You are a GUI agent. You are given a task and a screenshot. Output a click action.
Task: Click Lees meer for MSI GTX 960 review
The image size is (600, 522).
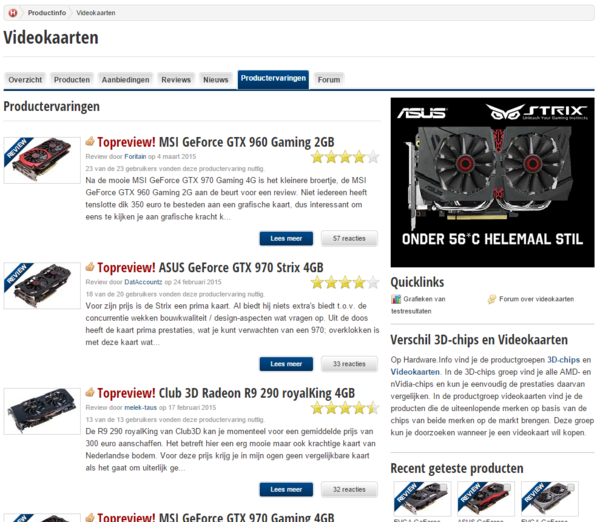click(286, 238)
